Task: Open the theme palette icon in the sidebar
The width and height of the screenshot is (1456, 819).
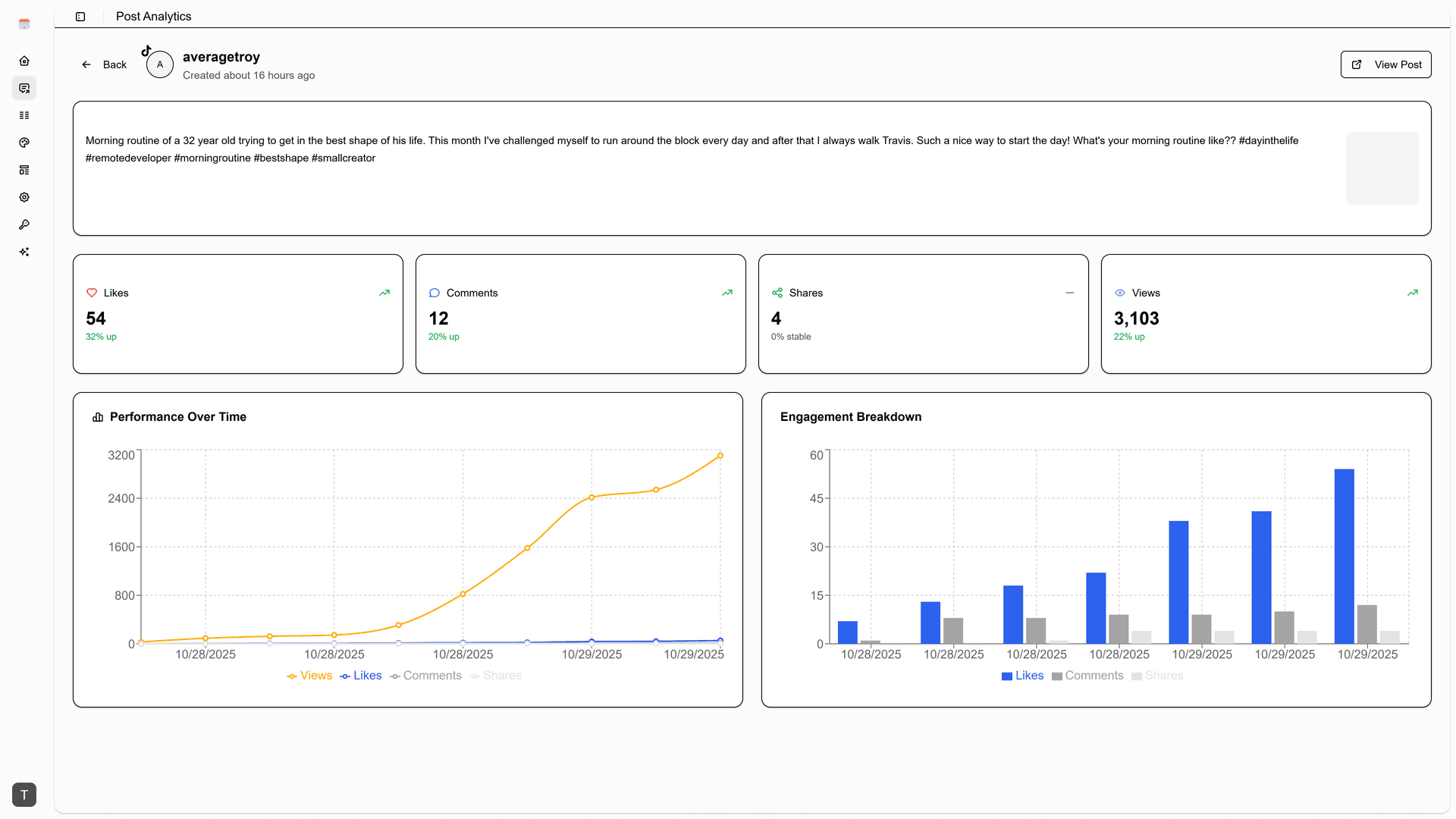Action: 24,143
